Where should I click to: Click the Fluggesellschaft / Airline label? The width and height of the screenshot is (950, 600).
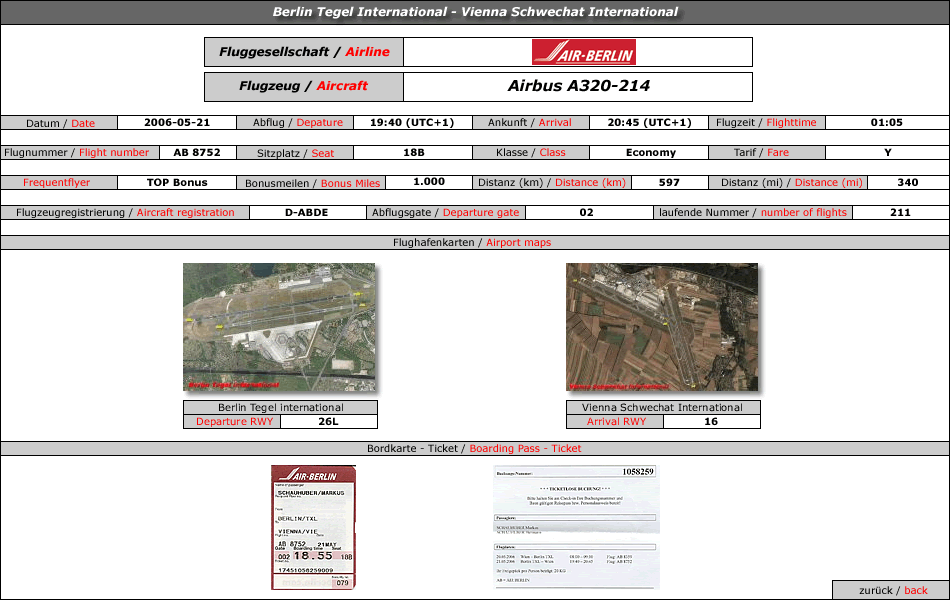[304, 52]
